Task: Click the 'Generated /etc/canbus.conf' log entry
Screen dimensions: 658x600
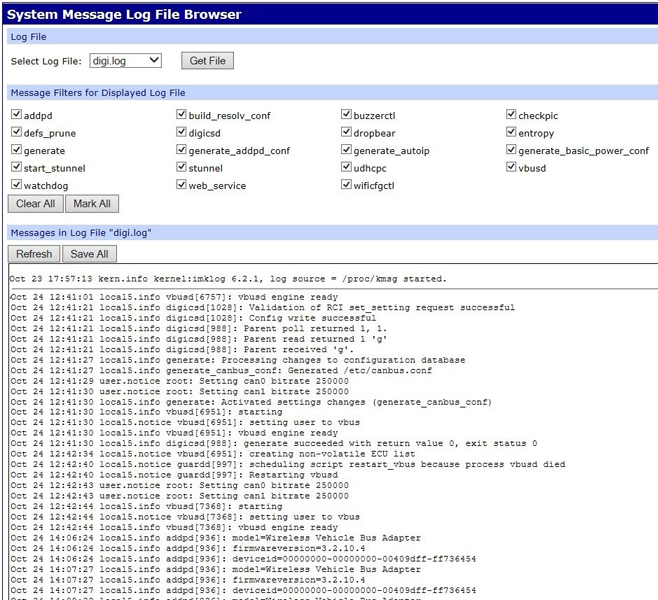Action: click(221, 370)
